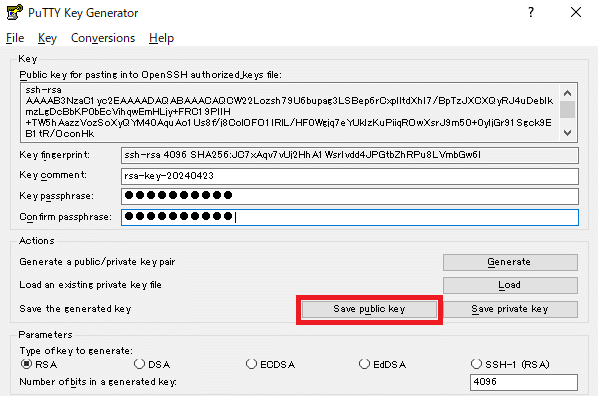Click the Key passphrase field
This screenshot has width=598, height=396.
pyautogui.click(x=350, y=196)
